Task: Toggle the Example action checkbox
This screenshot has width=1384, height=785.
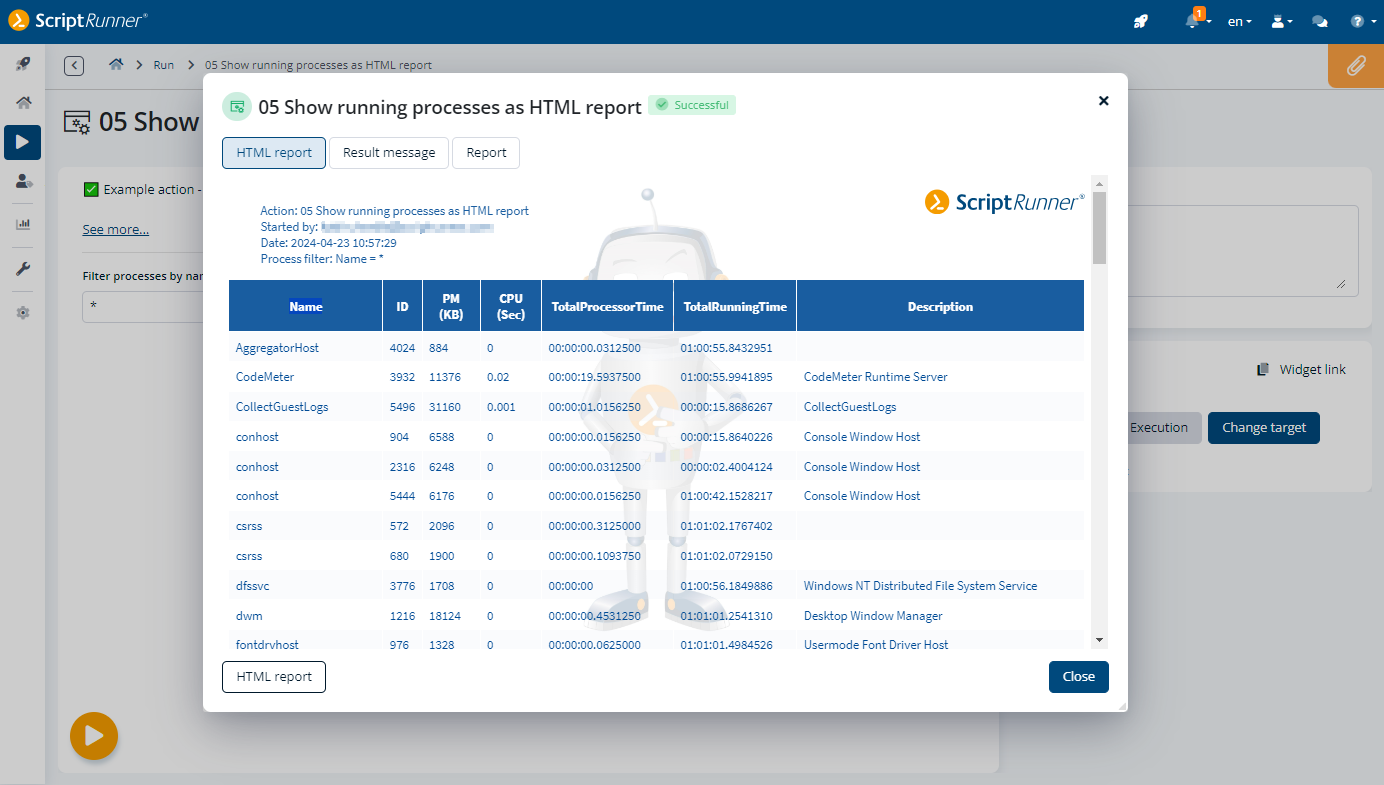Action: (x=91, y=189)
